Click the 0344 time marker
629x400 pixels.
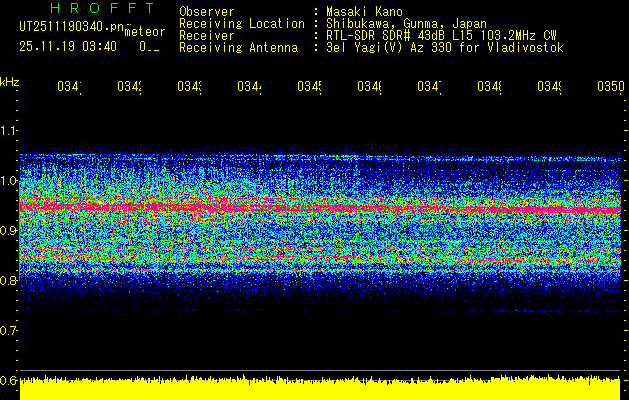[x=249, y=87]
